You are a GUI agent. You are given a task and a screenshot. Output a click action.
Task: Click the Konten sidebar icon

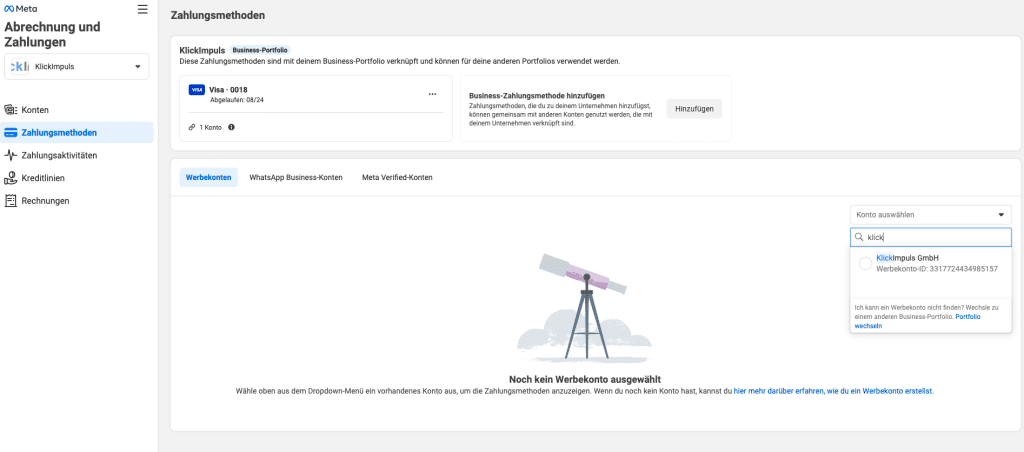tap(11, 110)
